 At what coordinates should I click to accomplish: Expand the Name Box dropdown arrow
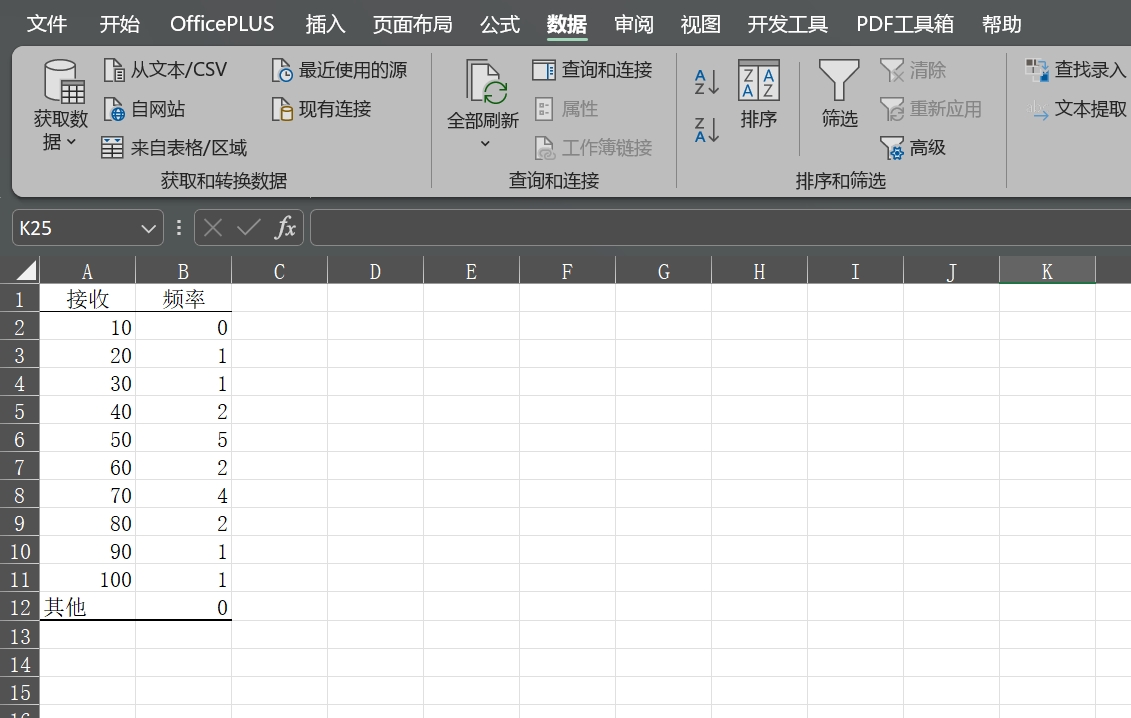149,229
